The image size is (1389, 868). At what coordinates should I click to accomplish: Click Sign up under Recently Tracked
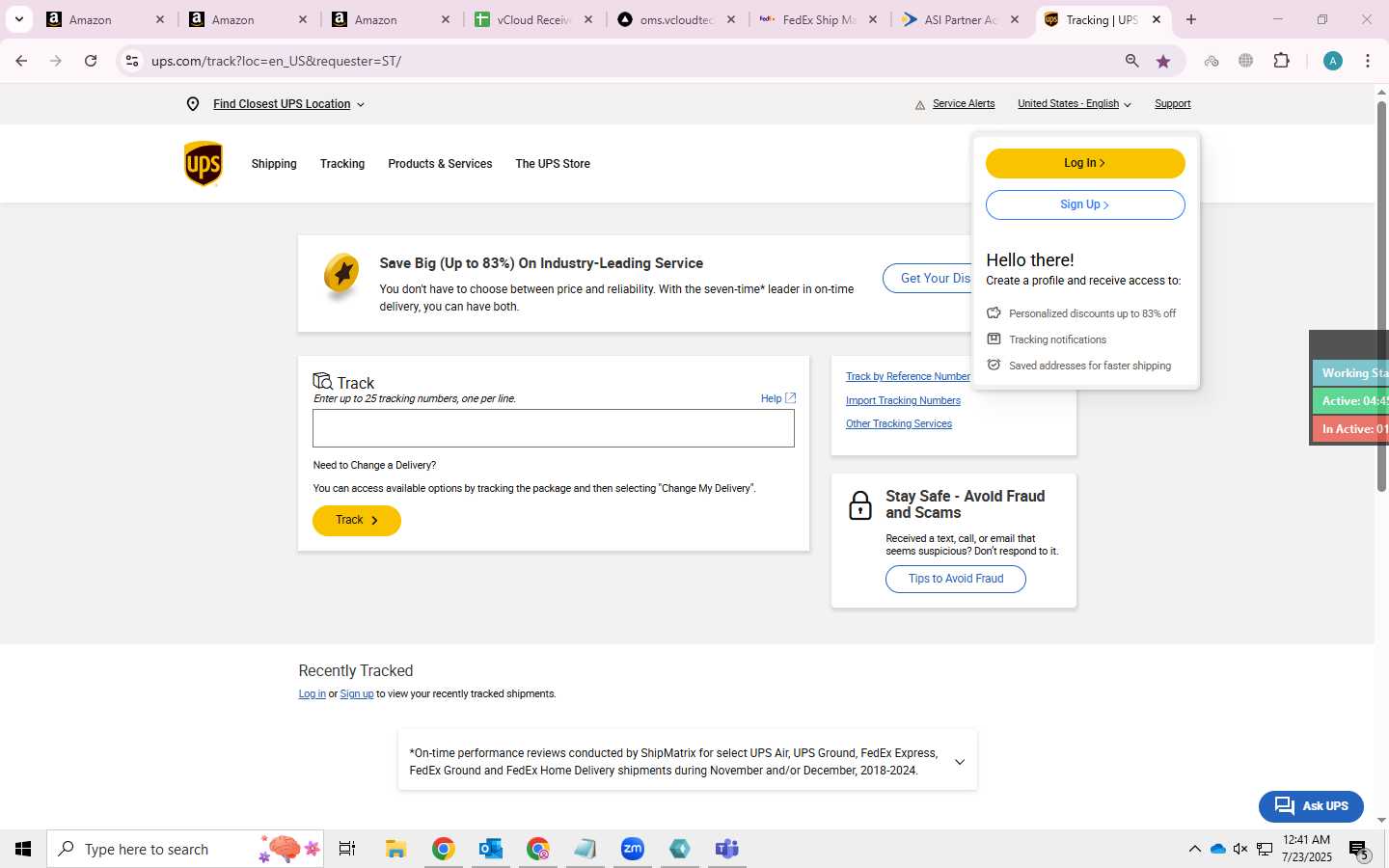(x=357, y=694)
